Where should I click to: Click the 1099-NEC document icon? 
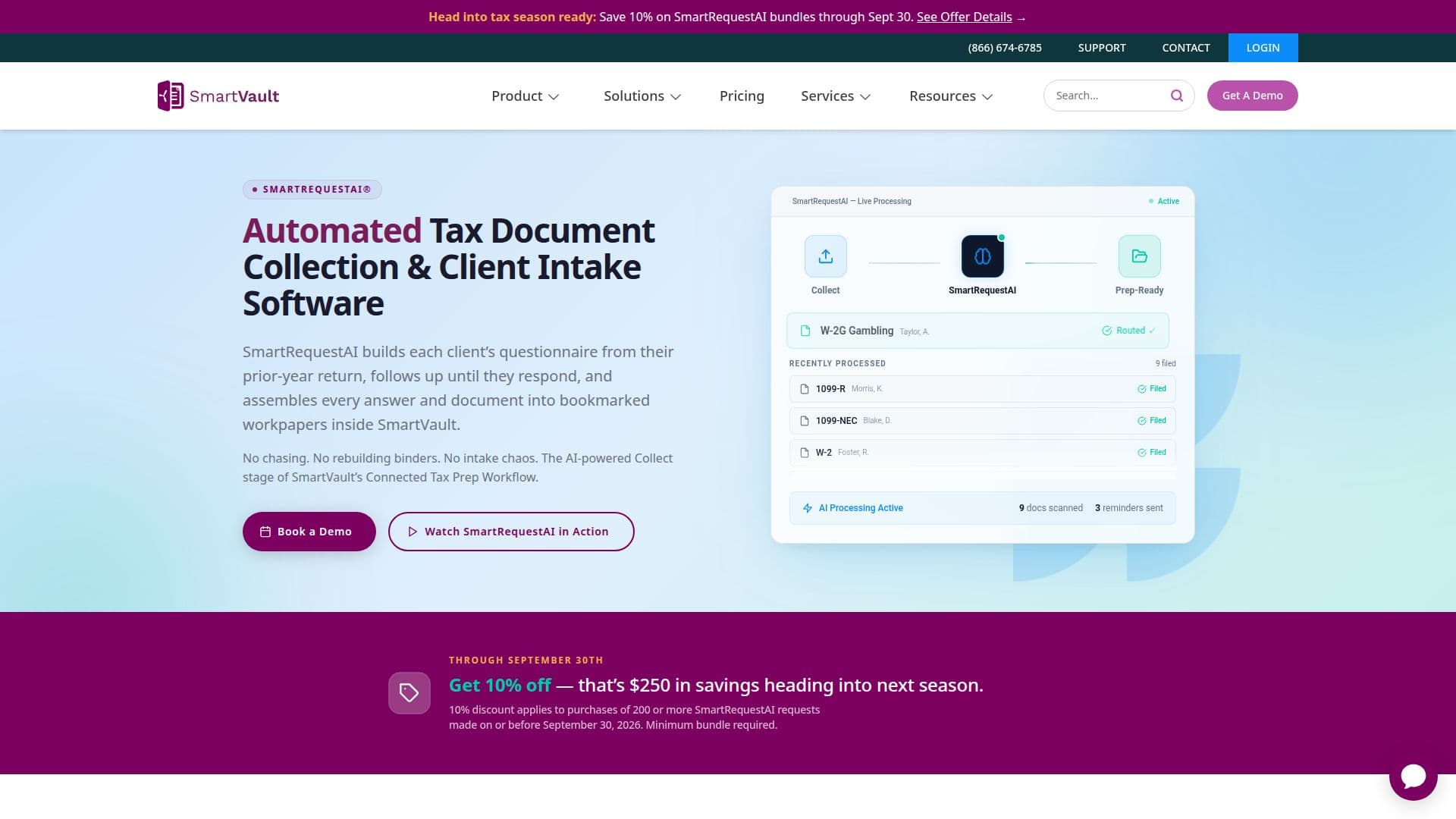tap(805, 421)
